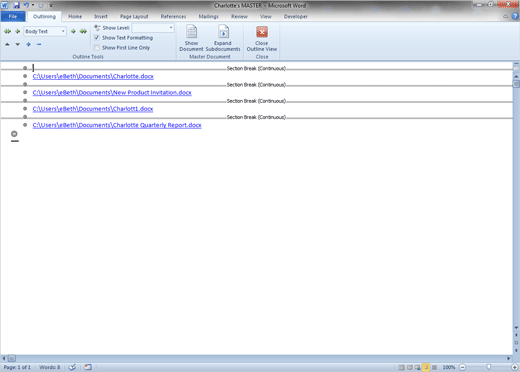Viewport: 520px width, 372px height.
Task: Switch to the Home tab
Action: (75, 16)
